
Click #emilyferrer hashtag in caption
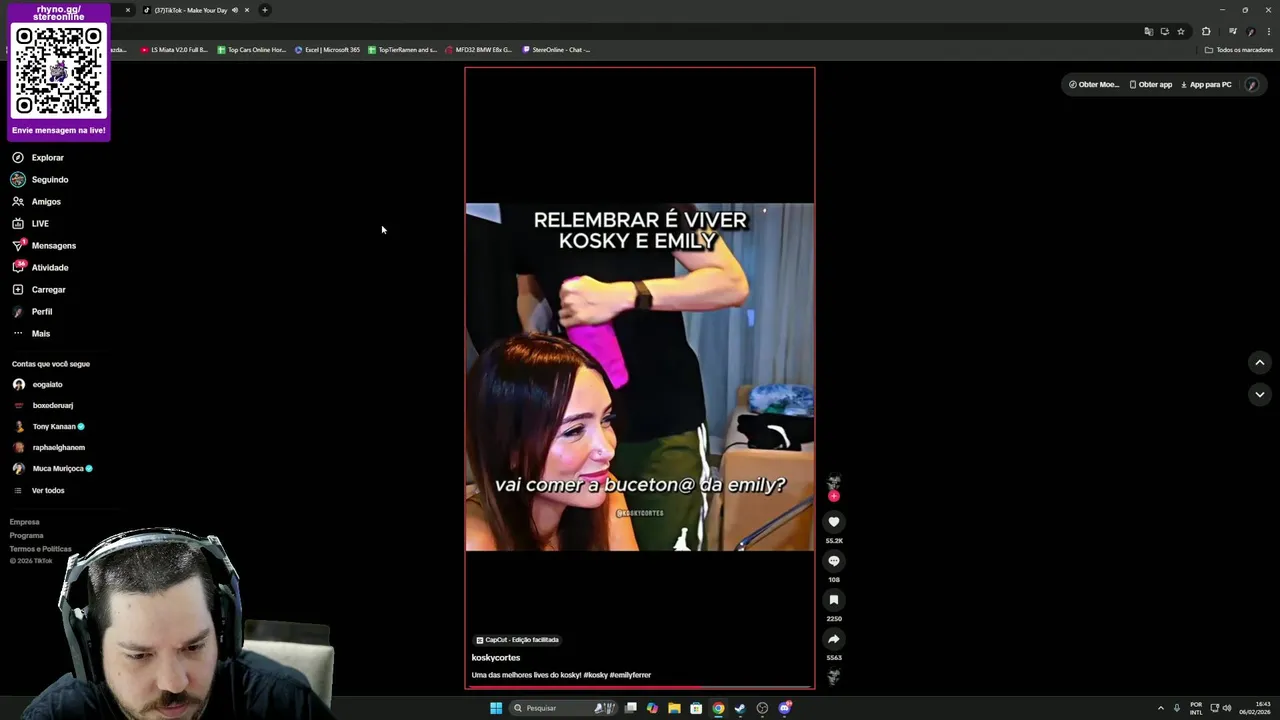(x=630, y=675)
